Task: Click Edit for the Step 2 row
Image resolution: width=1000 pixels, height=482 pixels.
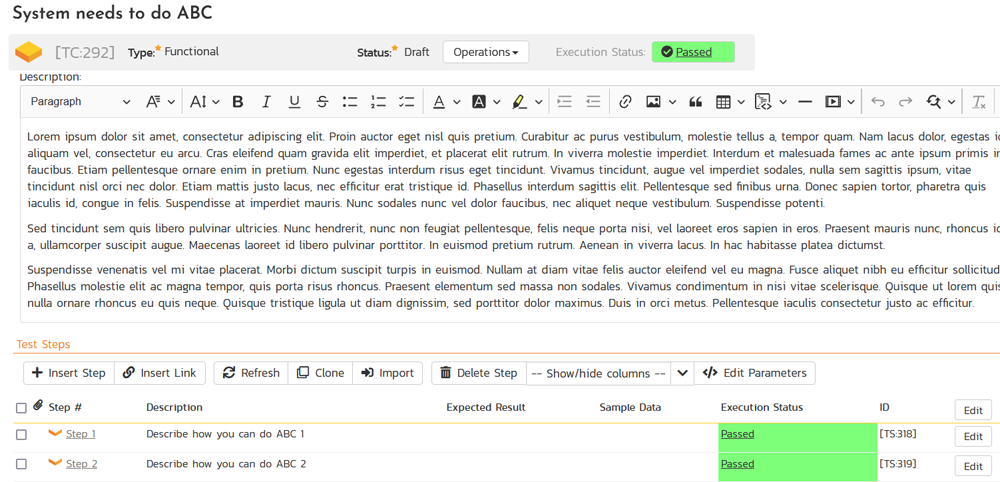Action: click(x=973, y=466)
